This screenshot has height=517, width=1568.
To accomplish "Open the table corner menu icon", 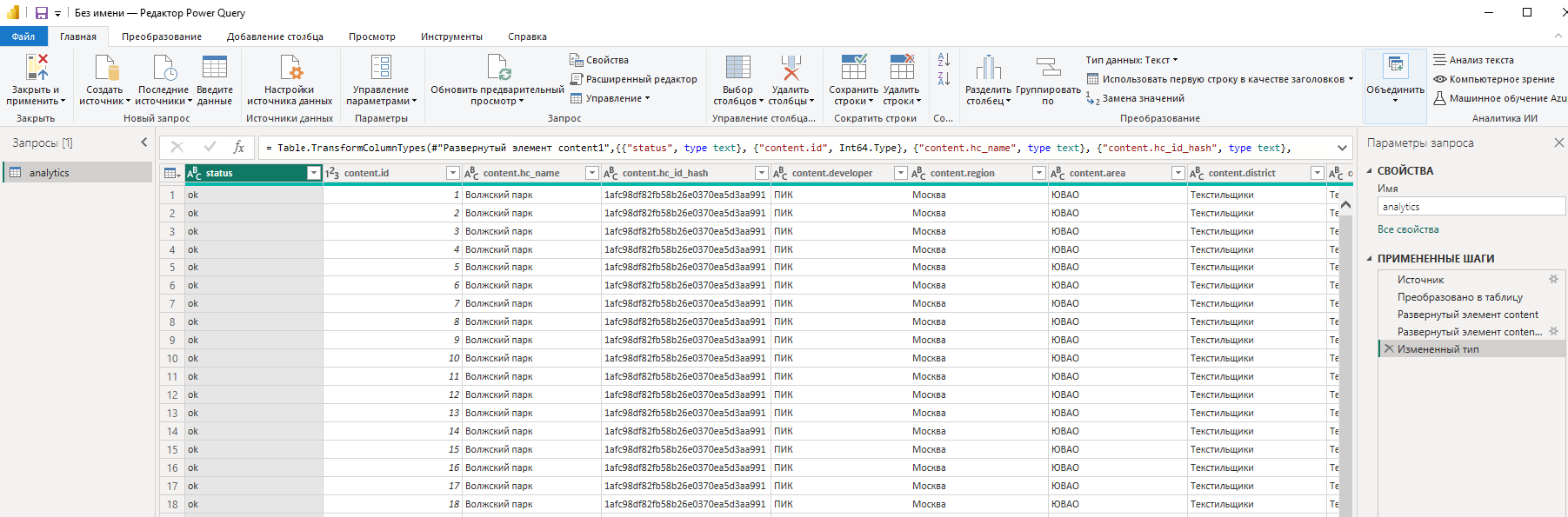I will coord(172,173).
